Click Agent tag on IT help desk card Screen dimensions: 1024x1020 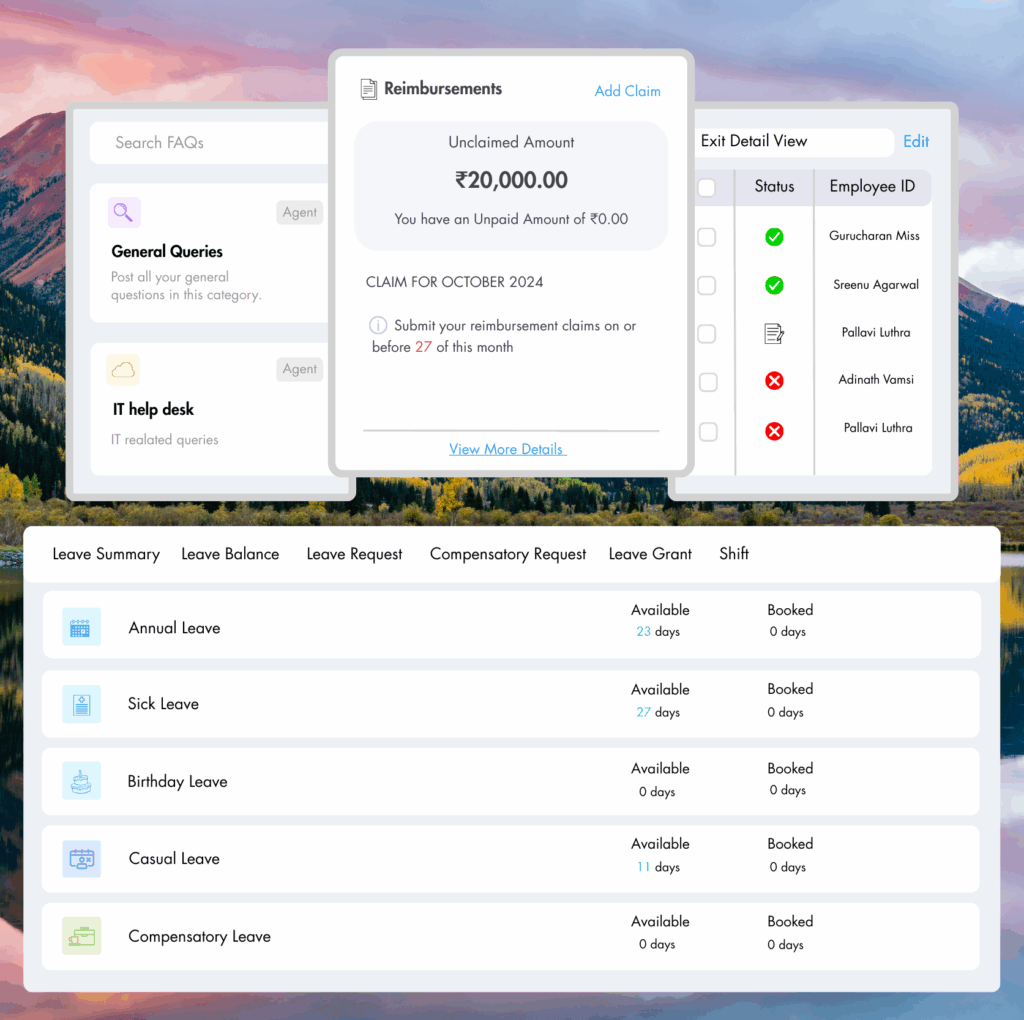[x=299, y=369]
